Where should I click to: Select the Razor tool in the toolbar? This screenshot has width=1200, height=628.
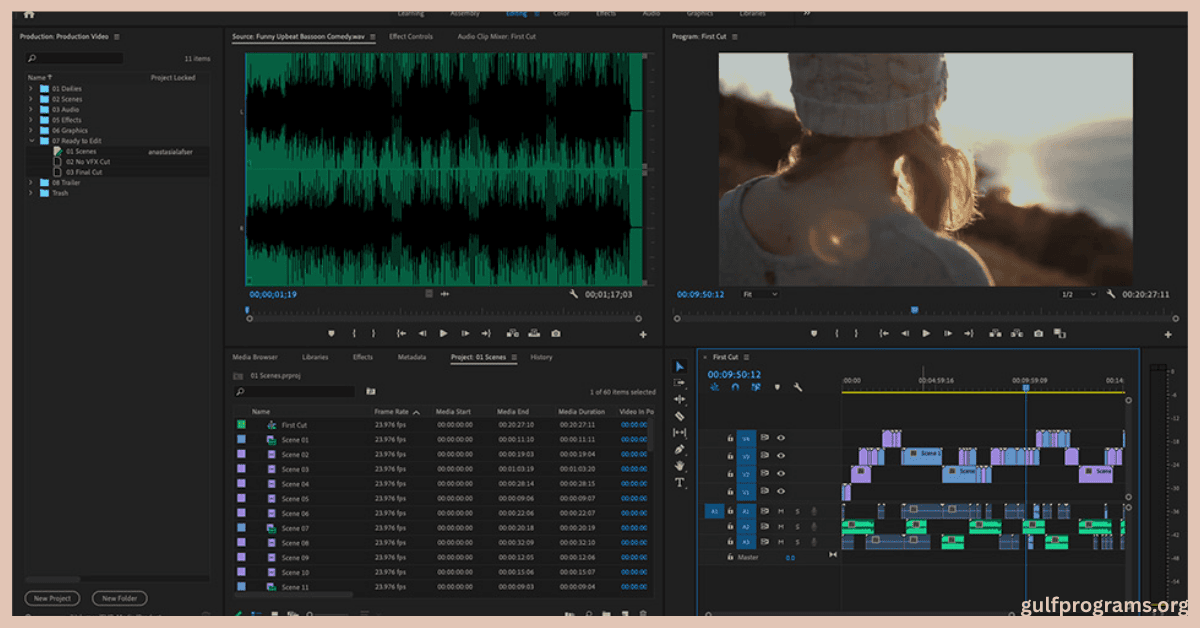pos(680,415)
